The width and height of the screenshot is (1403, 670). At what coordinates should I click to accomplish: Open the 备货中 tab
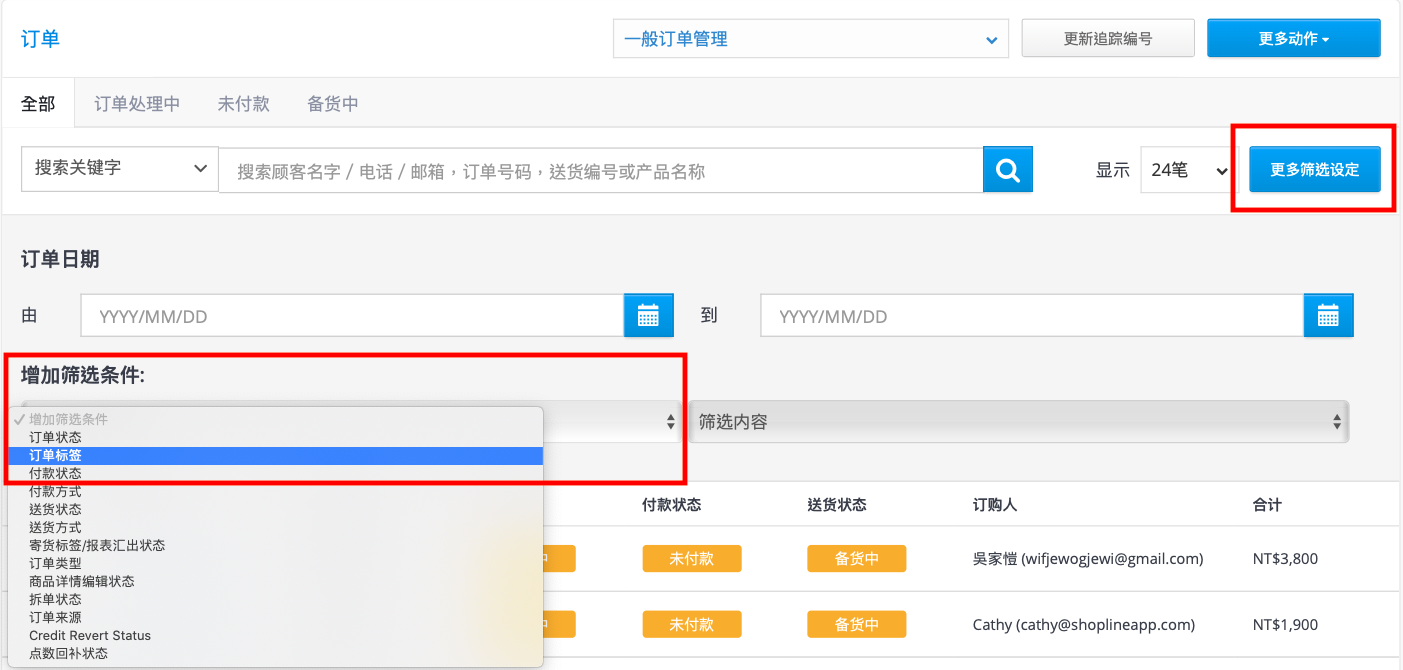(x=333, y=104)
